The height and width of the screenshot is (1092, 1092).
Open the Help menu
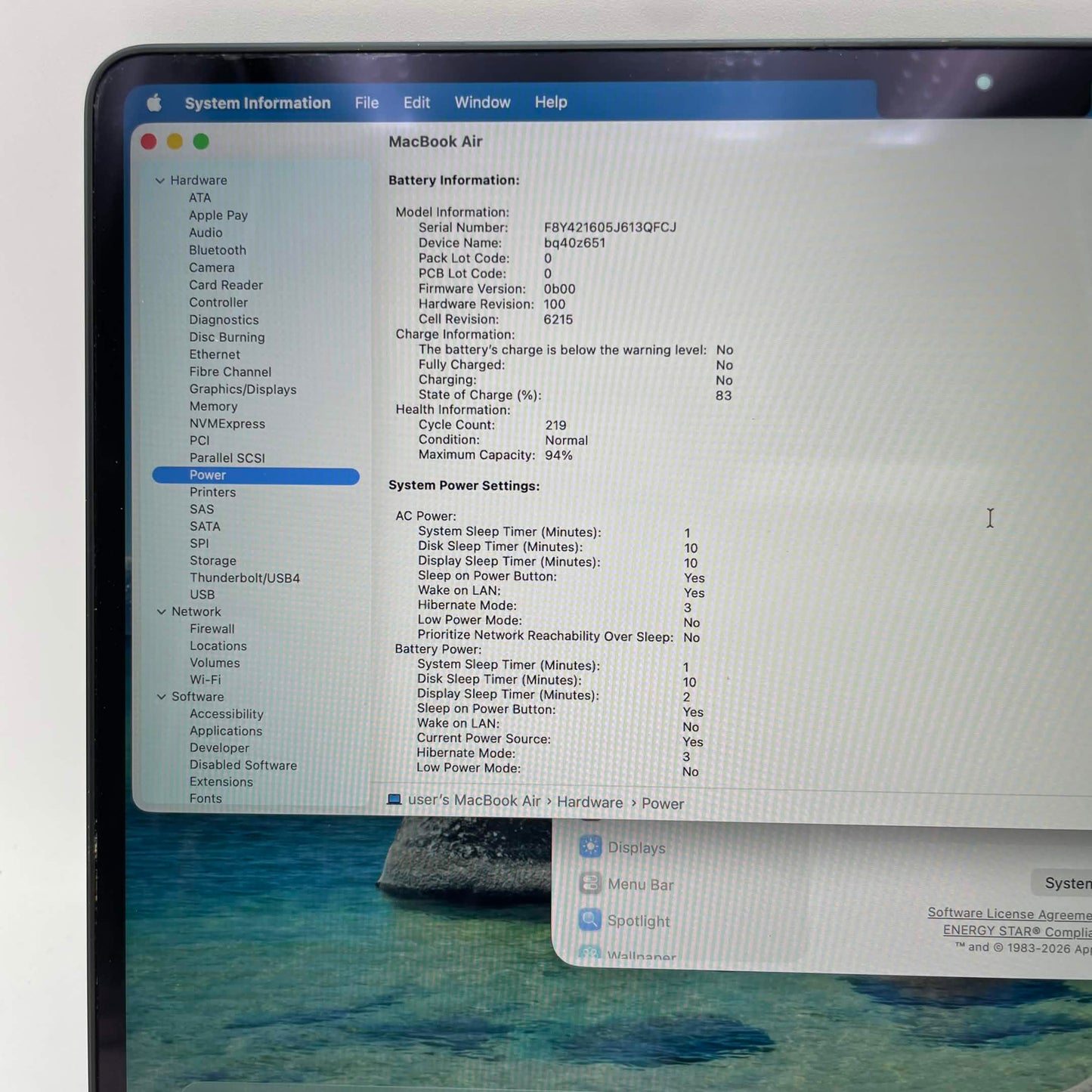point(551,102)
